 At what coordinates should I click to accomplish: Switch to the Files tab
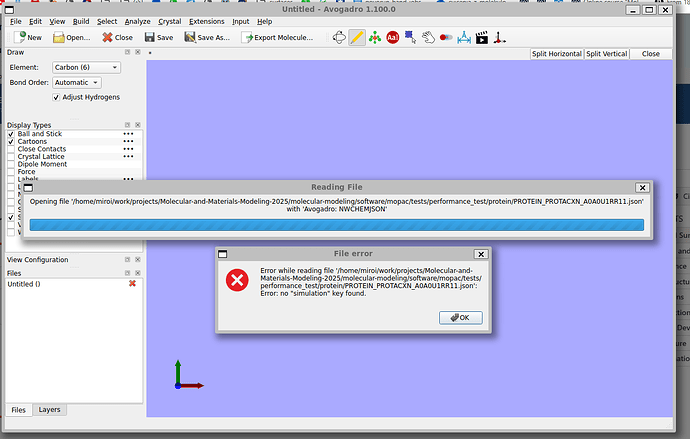coord(18,410)
